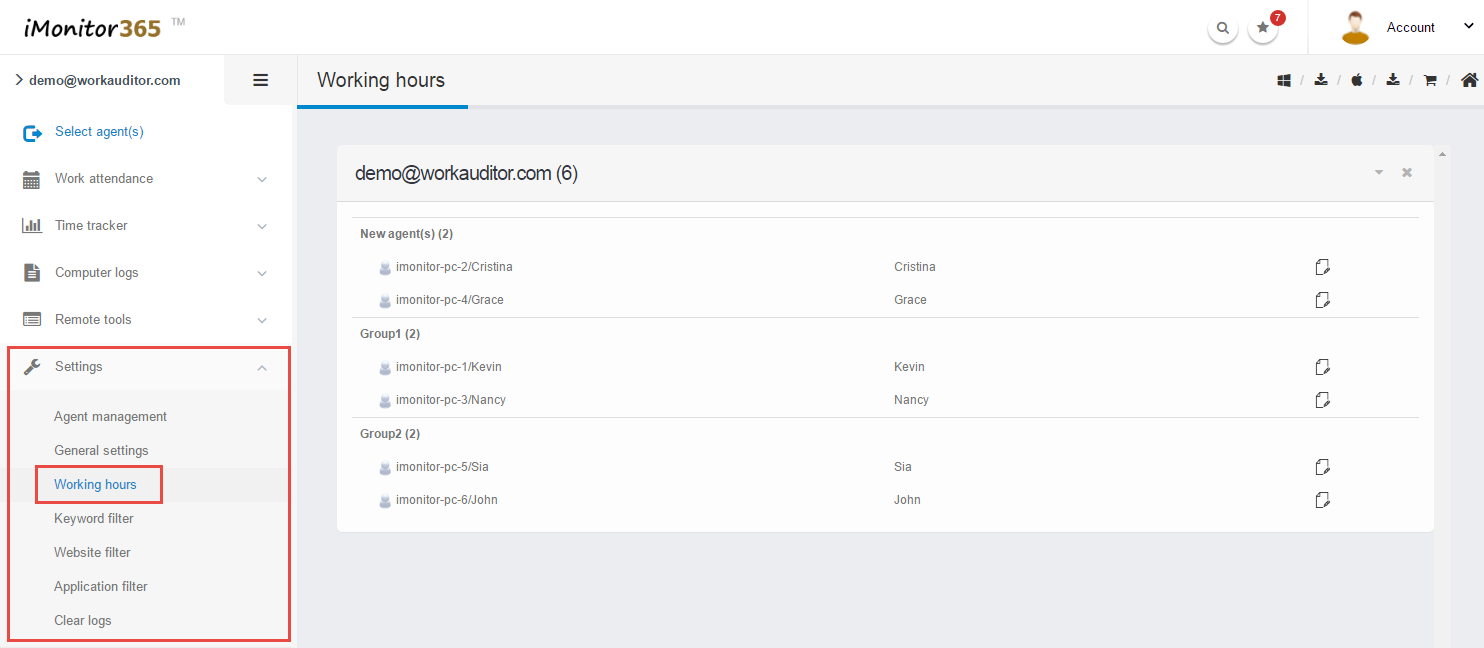Edit working hours for Sia

click(1322, 467)
